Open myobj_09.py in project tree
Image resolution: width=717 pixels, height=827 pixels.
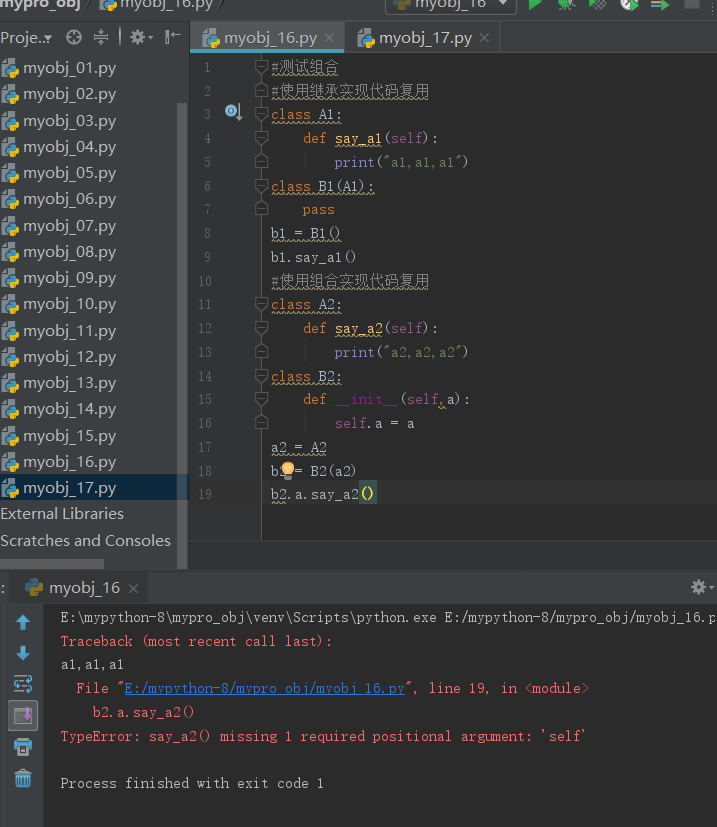point(69,278)
